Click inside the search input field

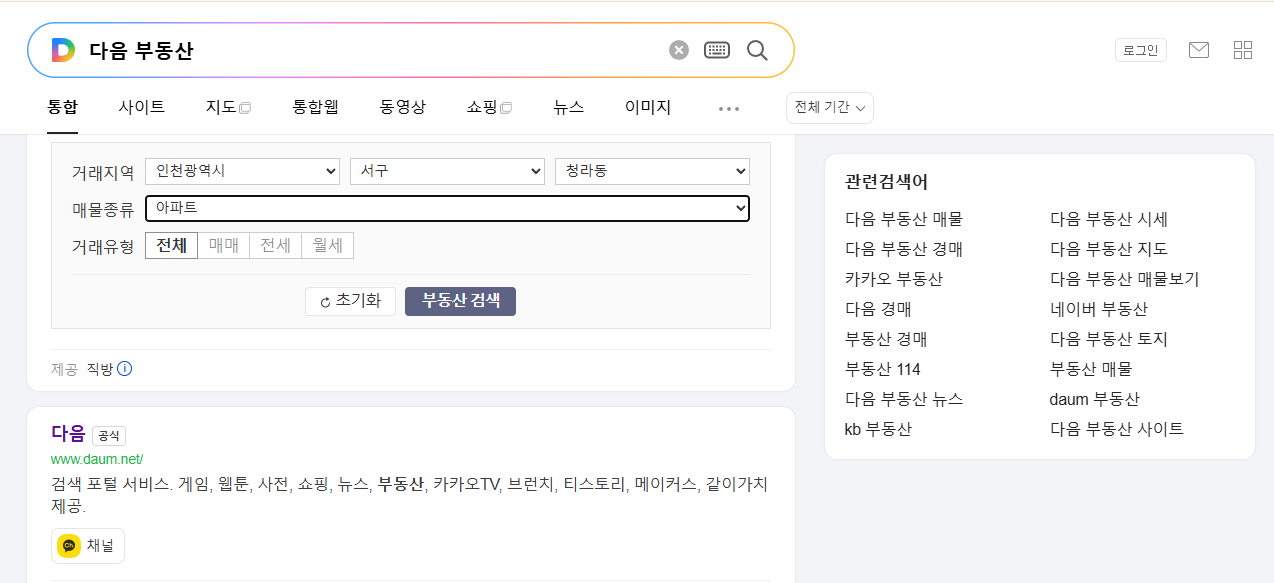coord(370,50)
